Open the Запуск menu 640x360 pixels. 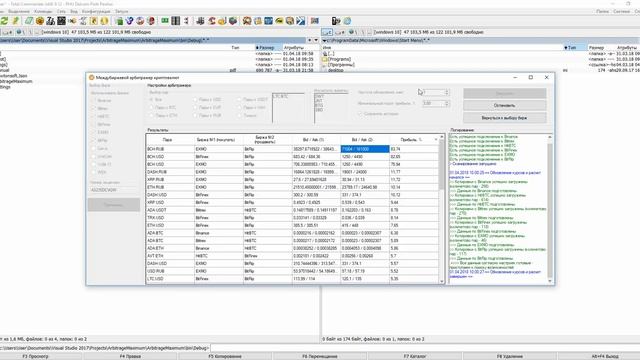[x=122, y=11]
